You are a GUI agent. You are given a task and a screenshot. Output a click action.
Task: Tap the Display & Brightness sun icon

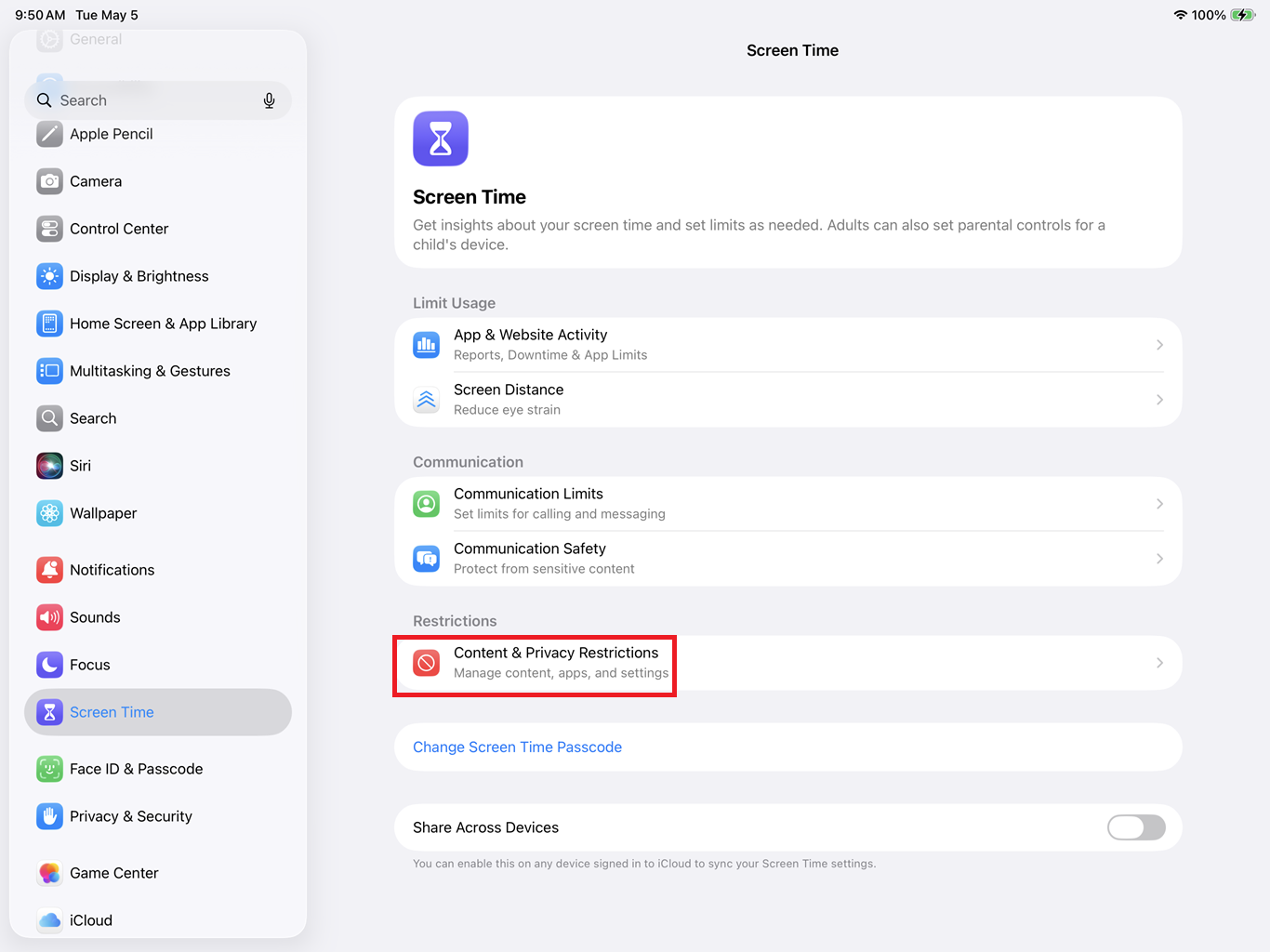click(49, 276)
